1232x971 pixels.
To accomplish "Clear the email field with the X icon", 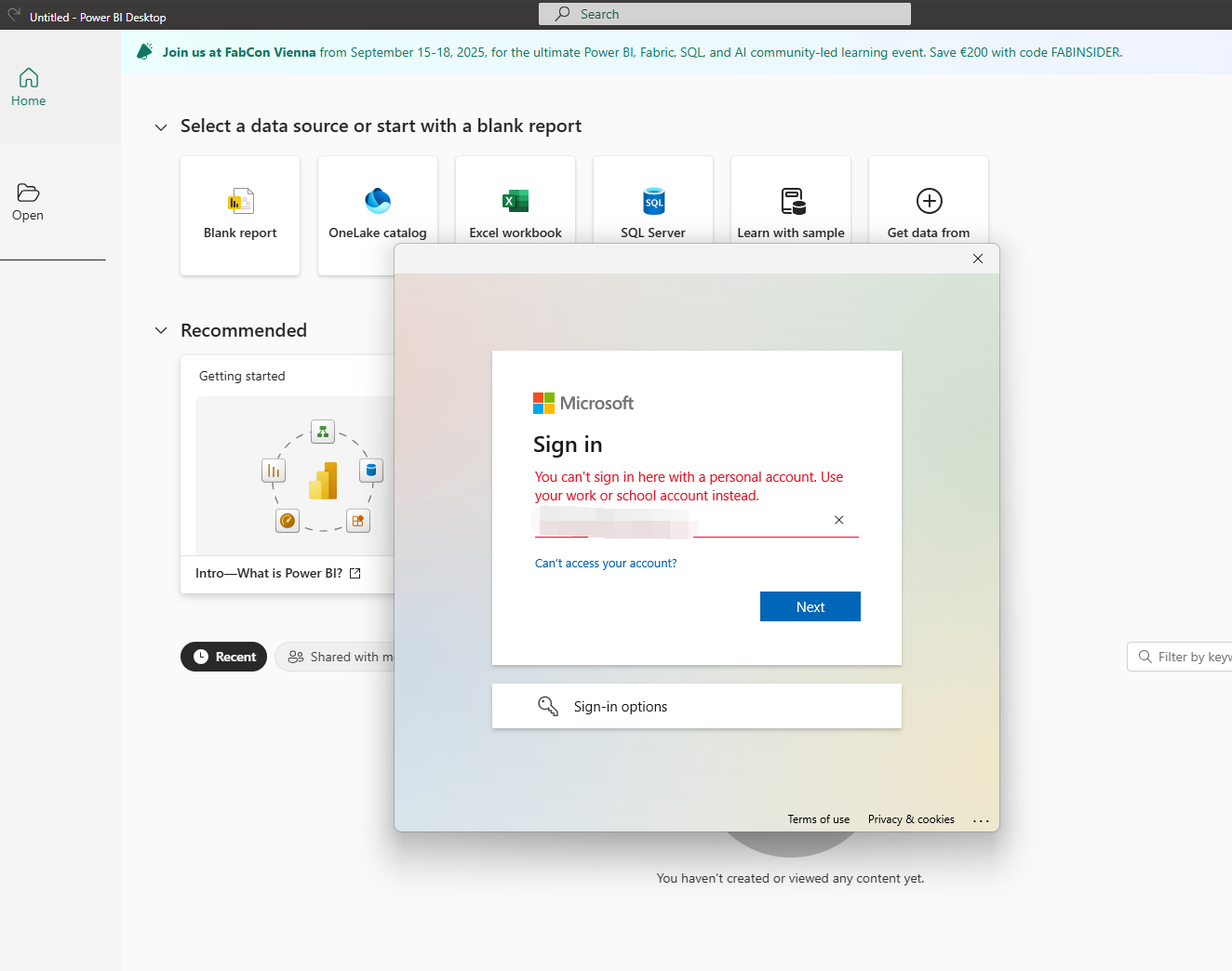I will (839, 520).
